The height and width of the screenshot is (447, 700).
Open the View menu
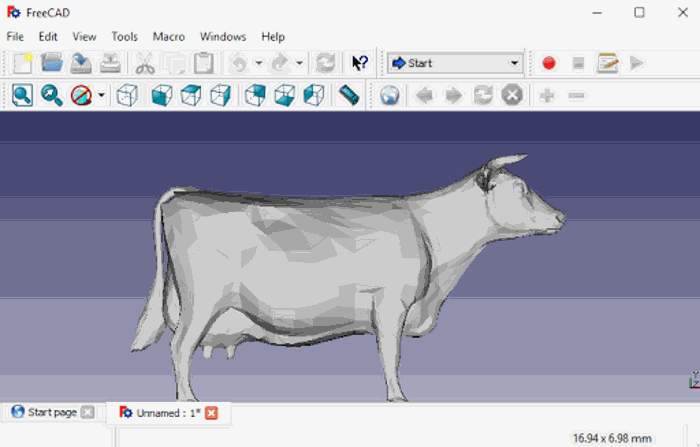coord(84,37)
